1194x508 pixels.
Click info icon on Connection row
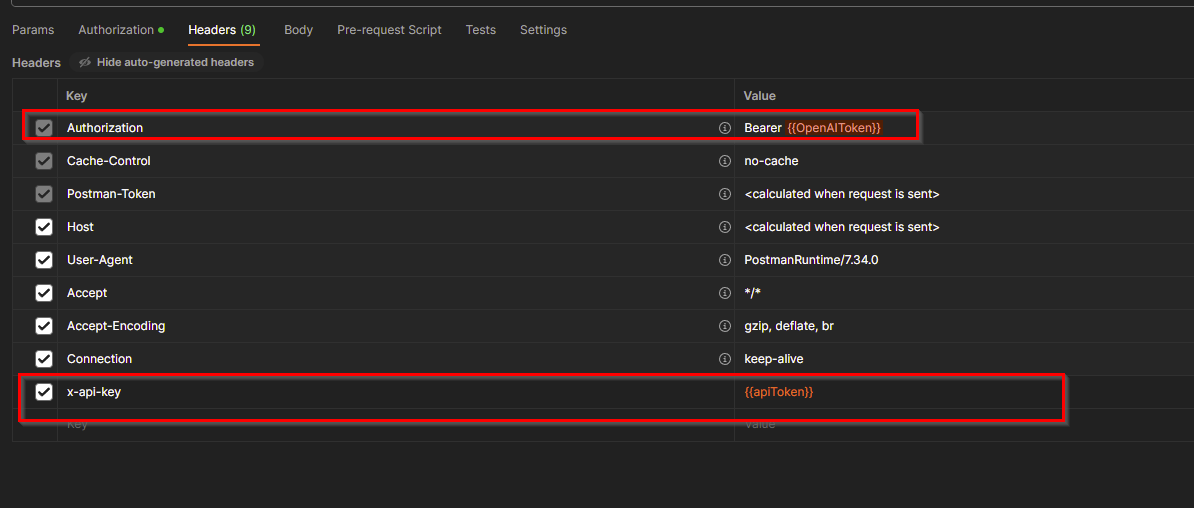point(724,359)
